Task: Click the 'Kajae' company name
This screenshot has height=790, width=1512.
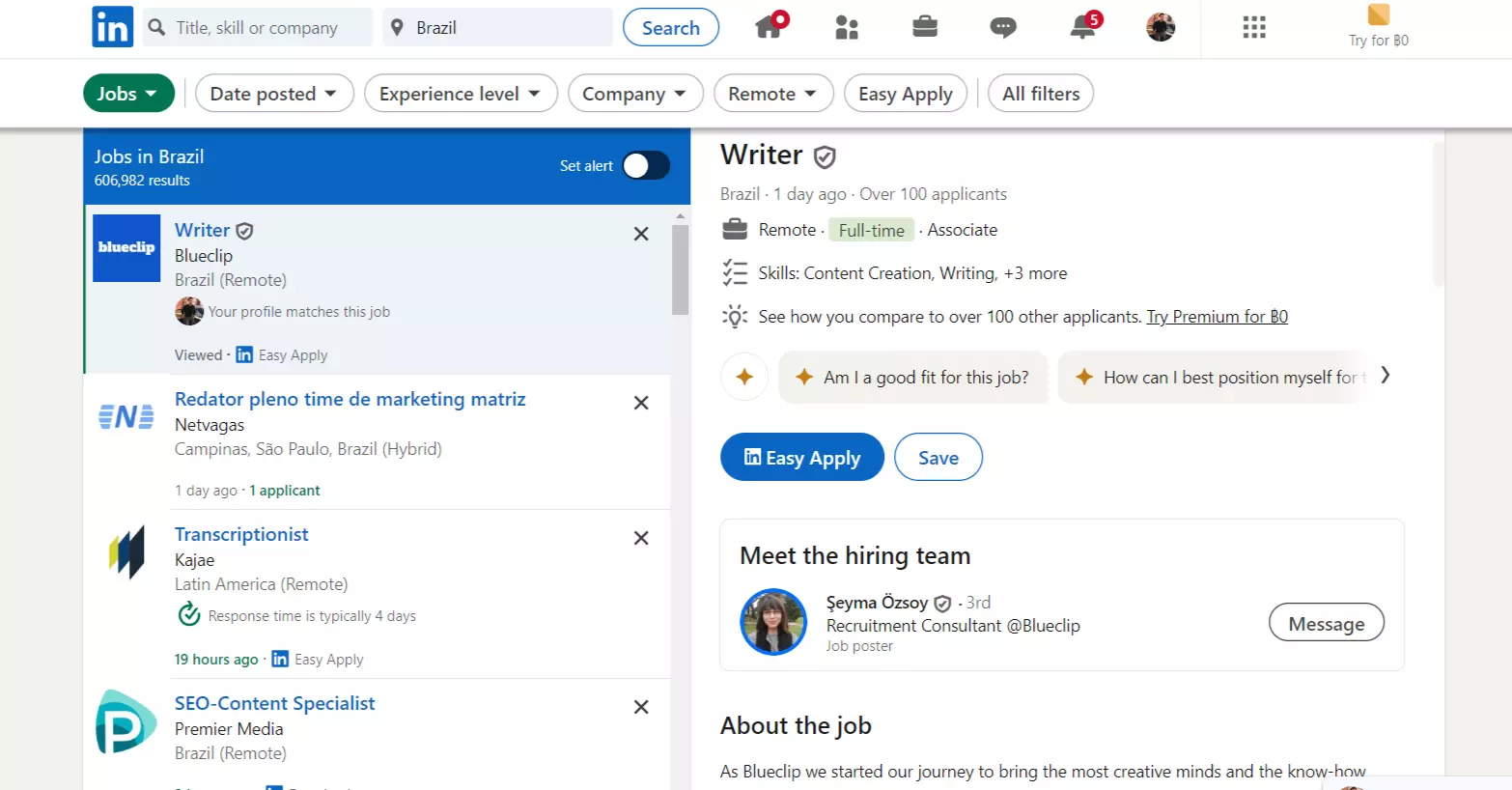Action: coord(195,560)
